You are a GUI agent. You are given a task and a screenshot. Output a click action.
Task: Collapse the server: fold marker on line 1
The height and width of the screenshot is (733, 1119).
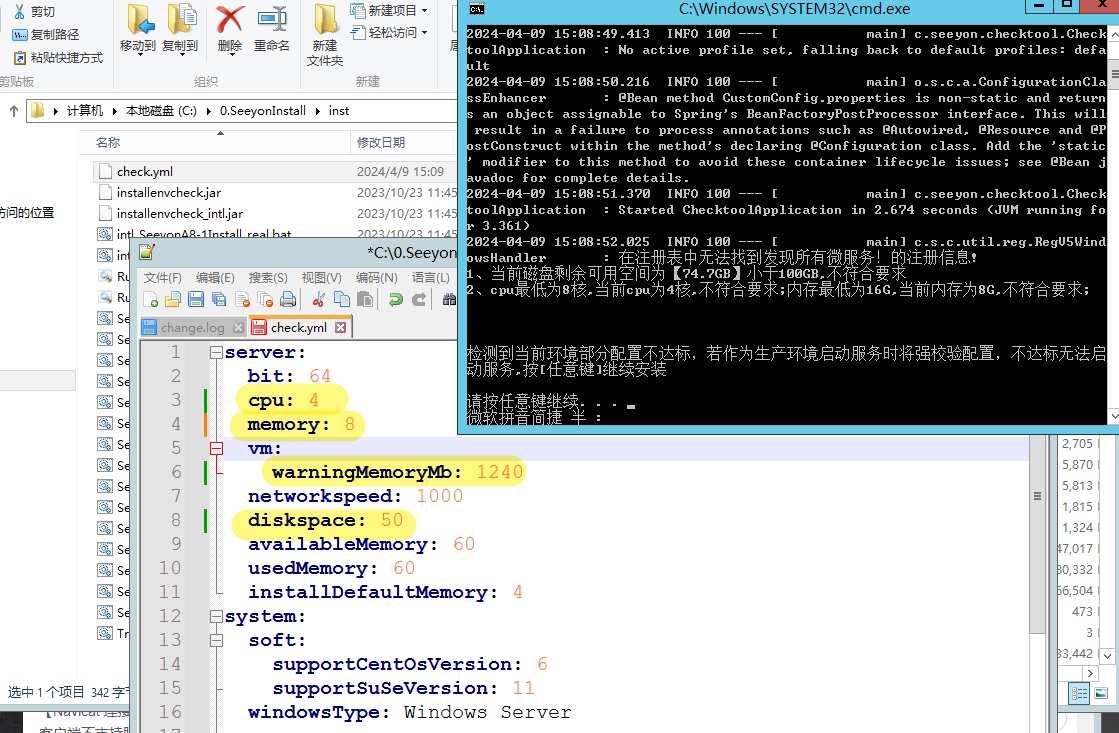pos(216,353)
